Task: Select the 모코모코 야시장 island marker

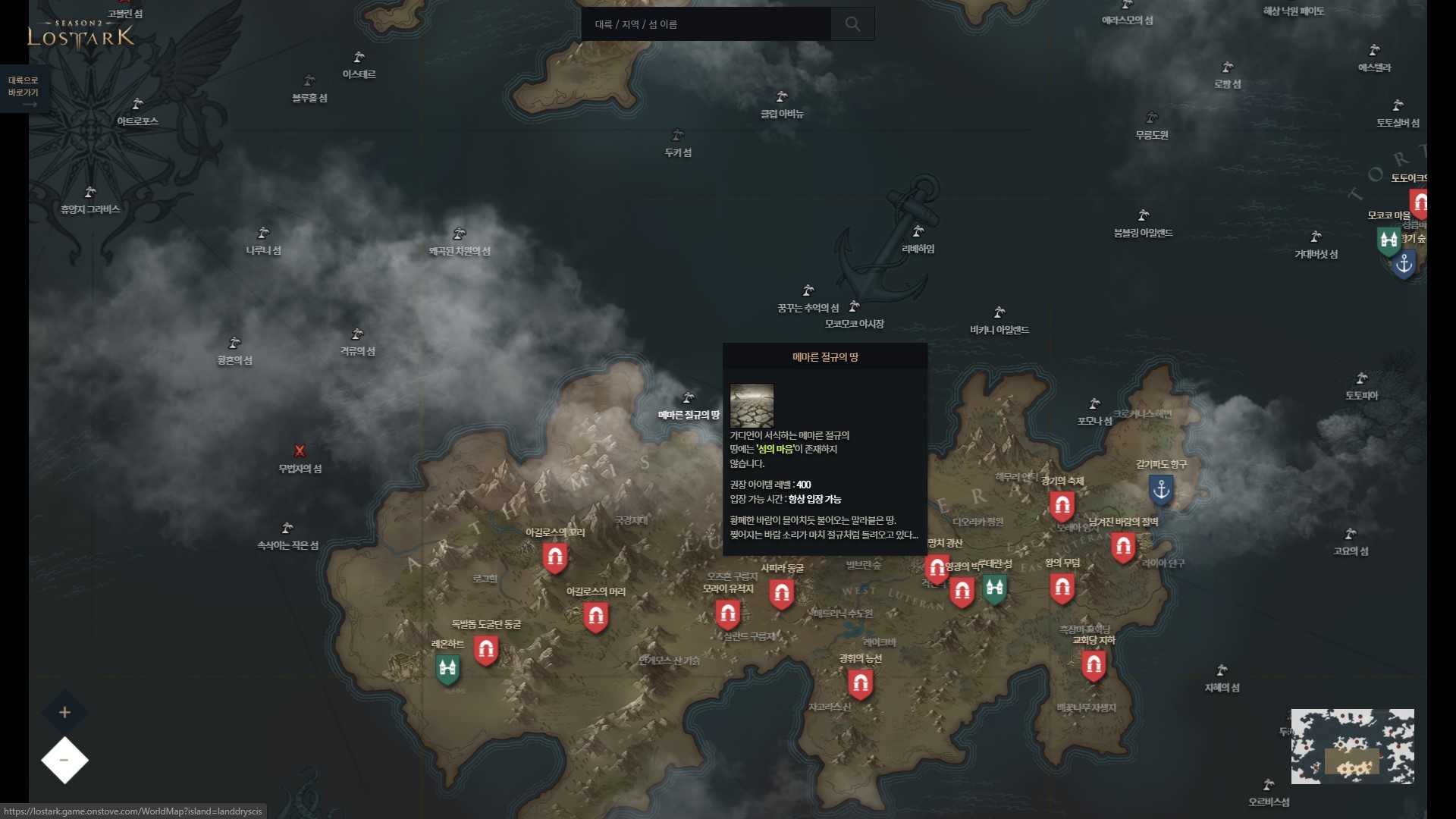Action: [855, 307]
